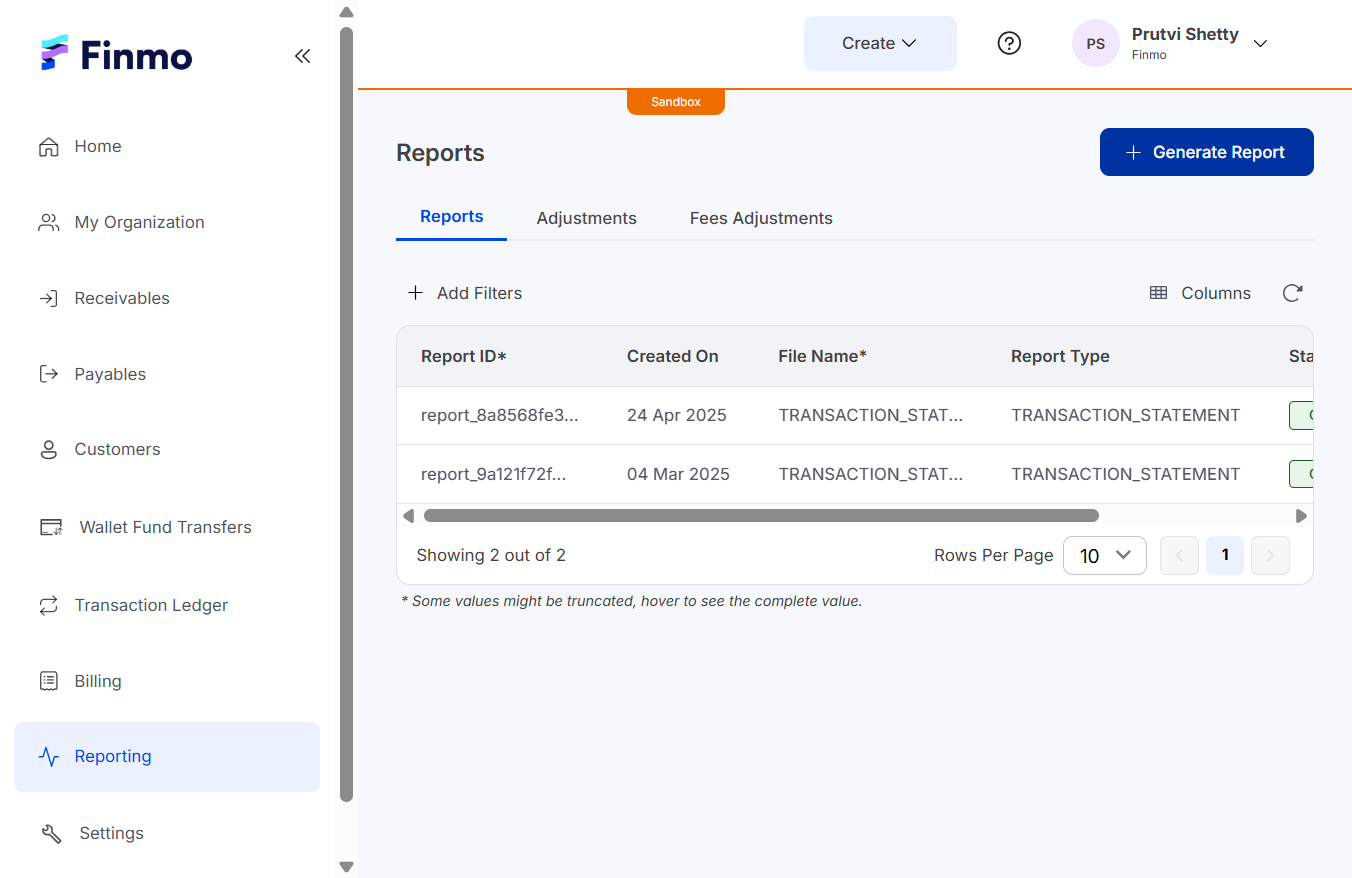Click the table scroll-left arrow

coord(408,516)
